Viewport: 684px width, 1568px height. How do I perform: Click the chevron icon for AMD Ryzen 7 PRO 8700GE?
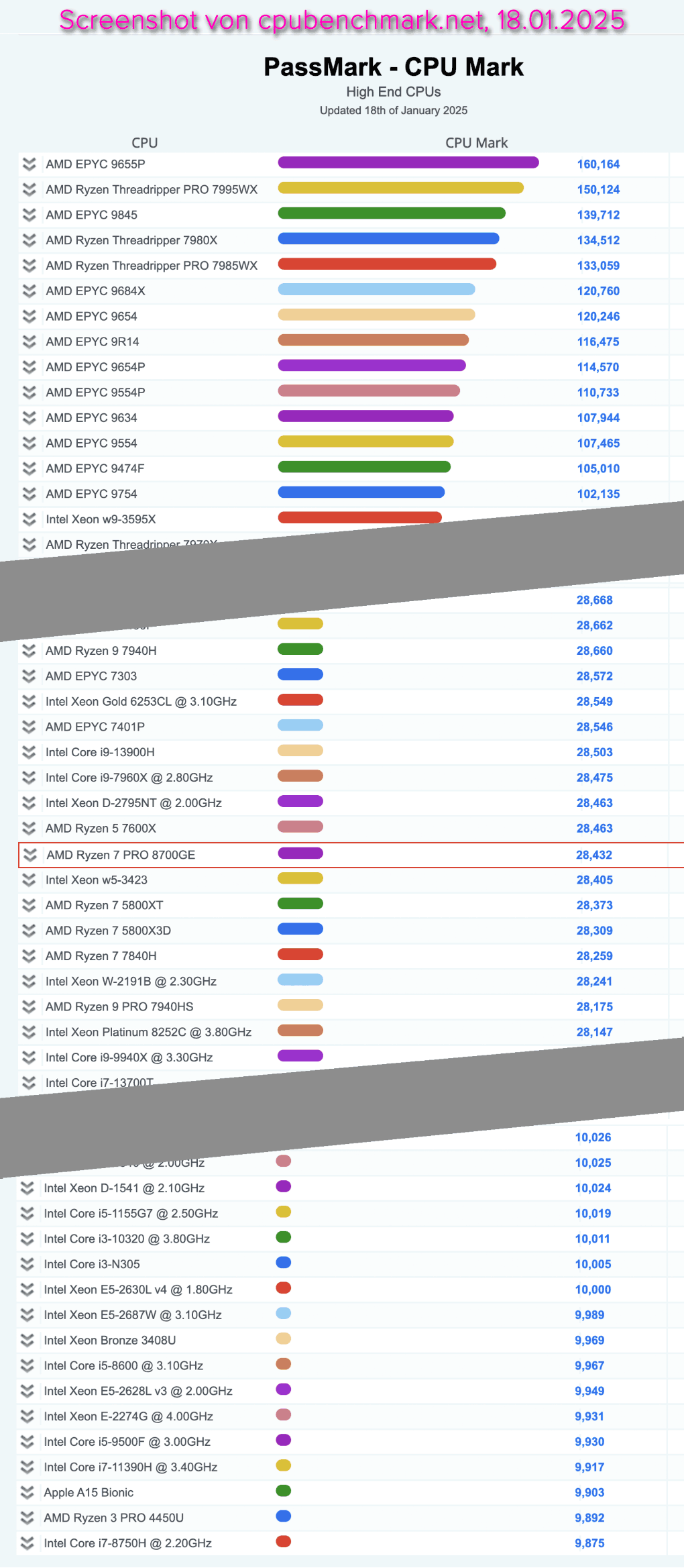pyautogui.click(x=30, y=855)
